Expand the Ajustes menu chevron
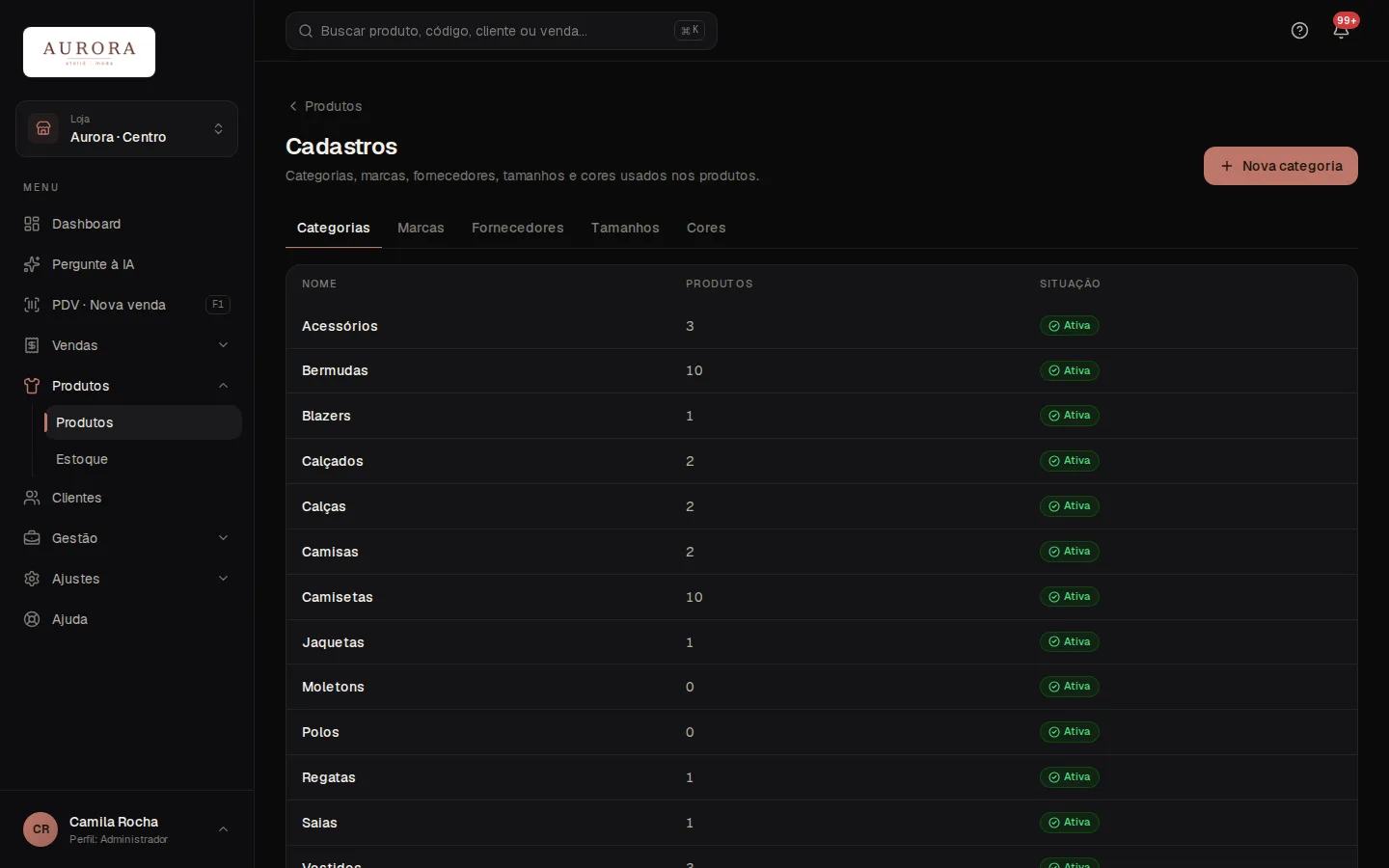 223,579
